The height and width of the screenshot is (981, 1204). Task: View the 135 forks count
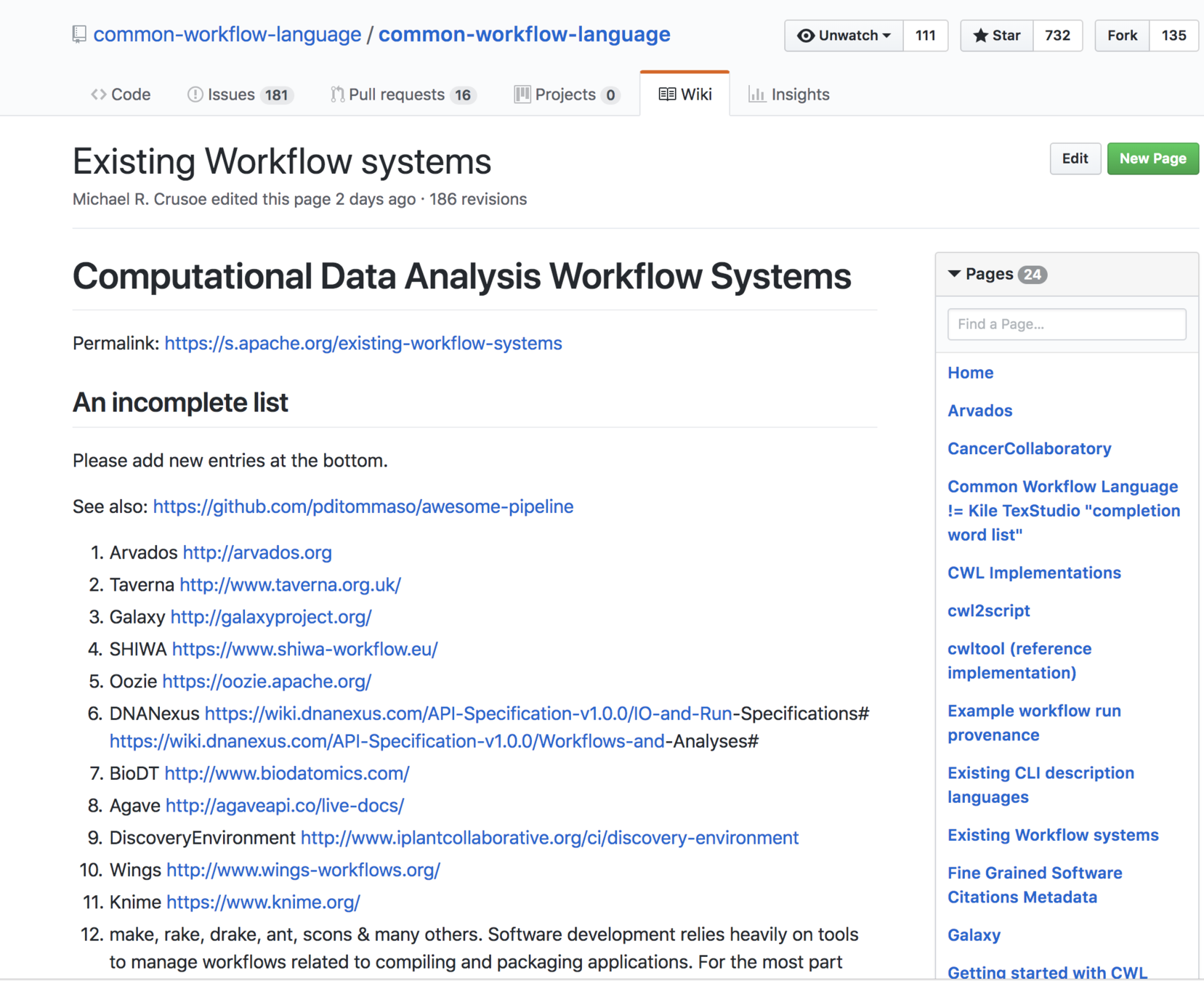[1173, 36]
